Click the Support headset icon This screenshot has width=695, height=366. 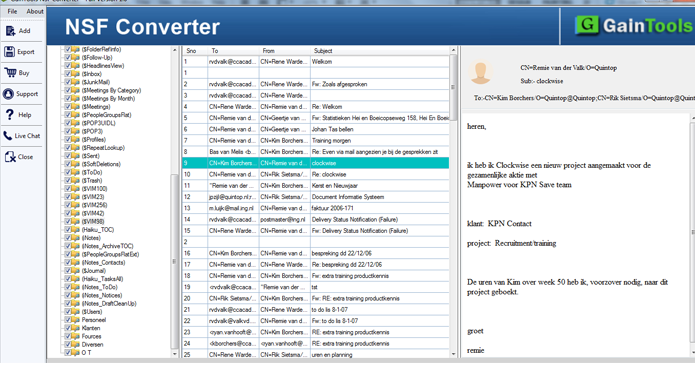click(x=8, y=94)
